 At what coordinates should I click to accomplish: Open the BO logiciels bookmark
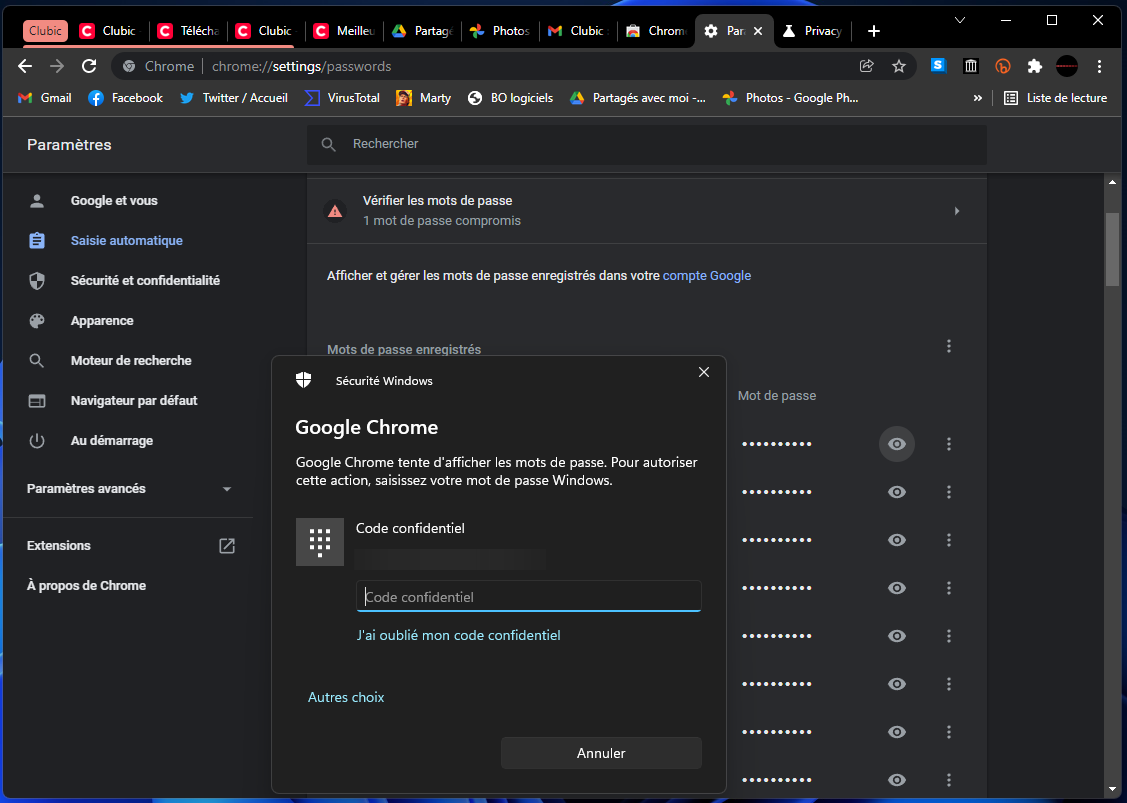click(510, 98)
